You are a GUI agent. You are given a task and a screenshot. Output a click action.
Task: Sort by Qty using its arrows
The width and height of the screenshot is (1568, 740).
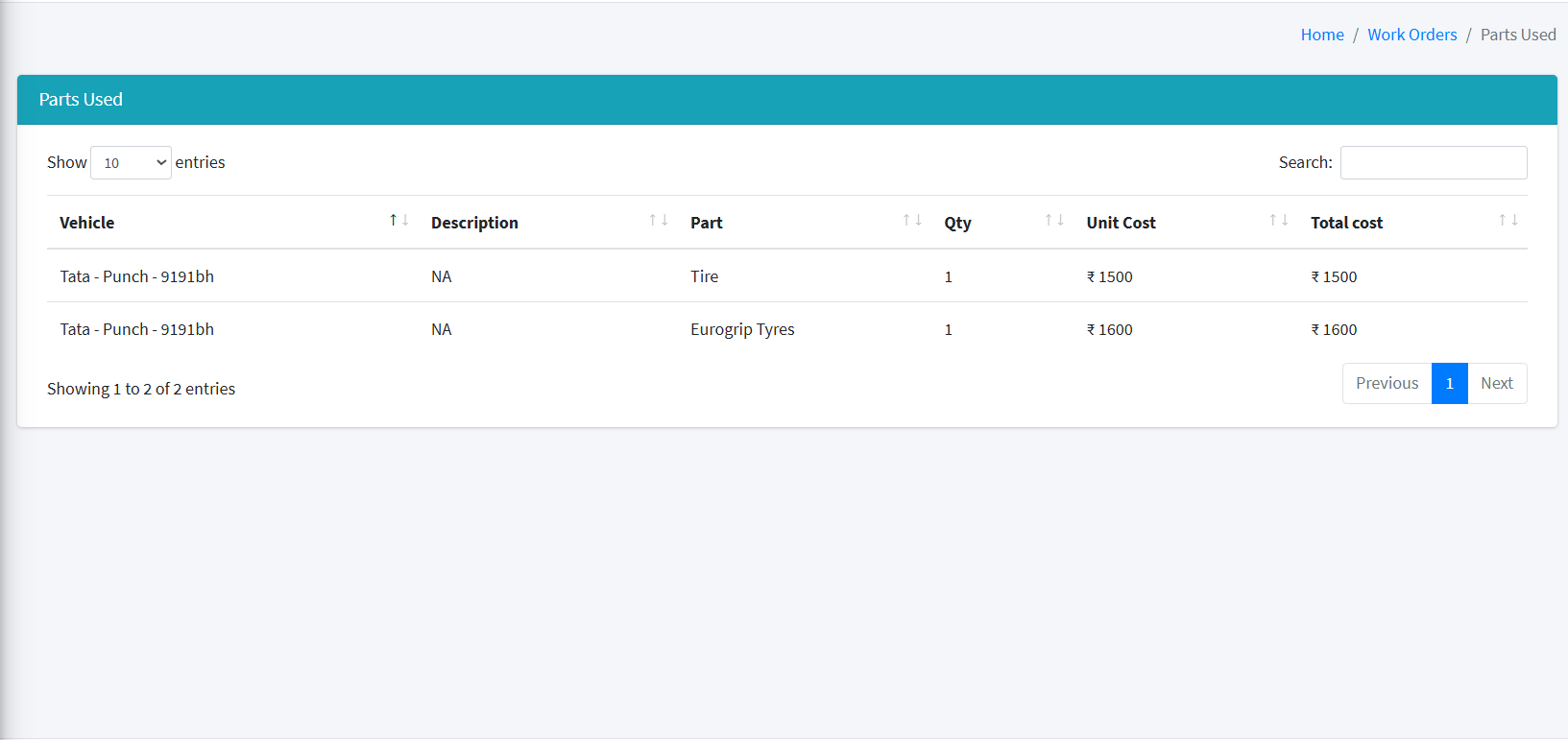(x=1053, y=221)
